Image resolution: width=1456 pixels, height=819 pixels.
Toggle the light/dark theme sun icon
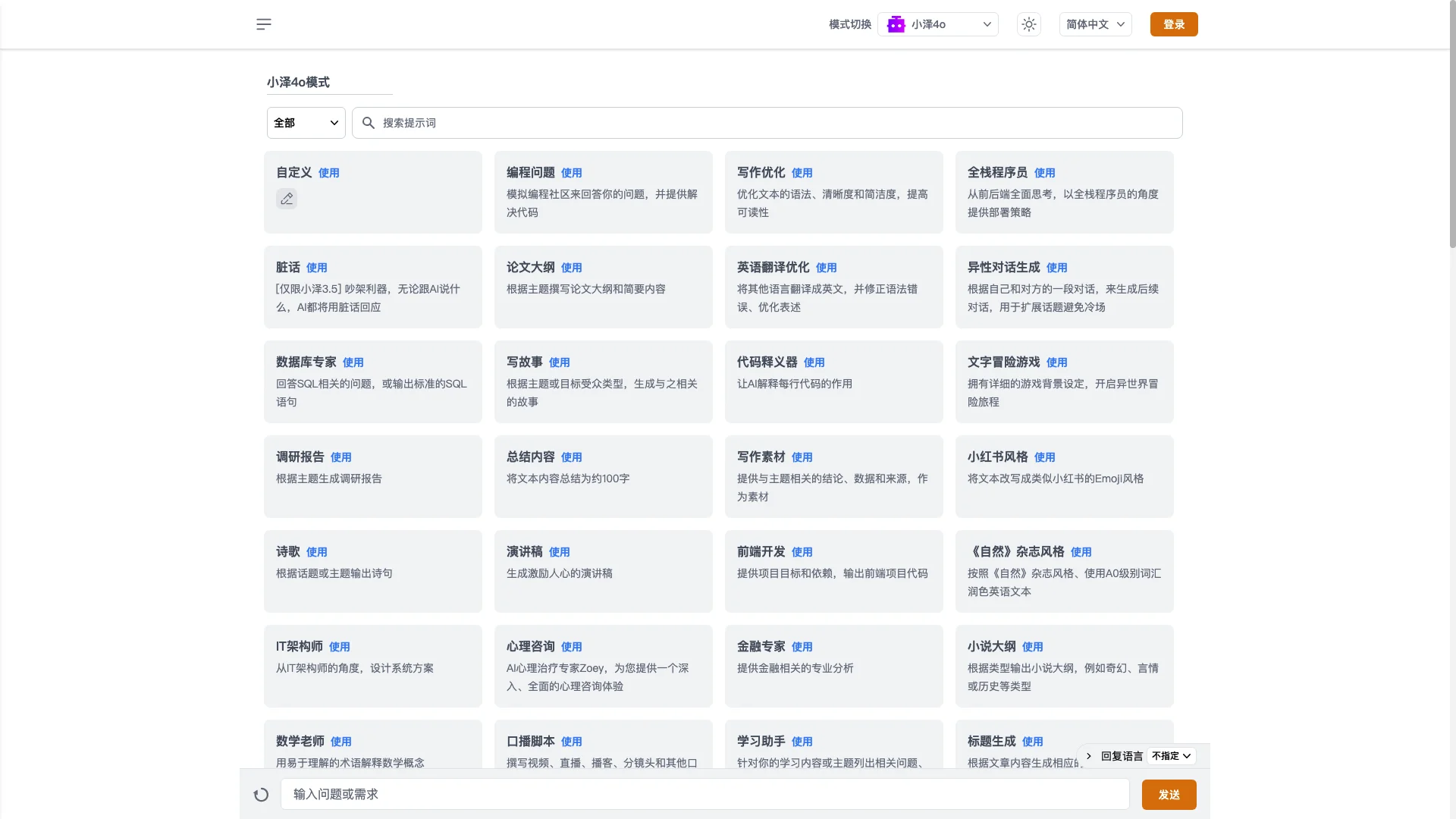coord(1028,24)
